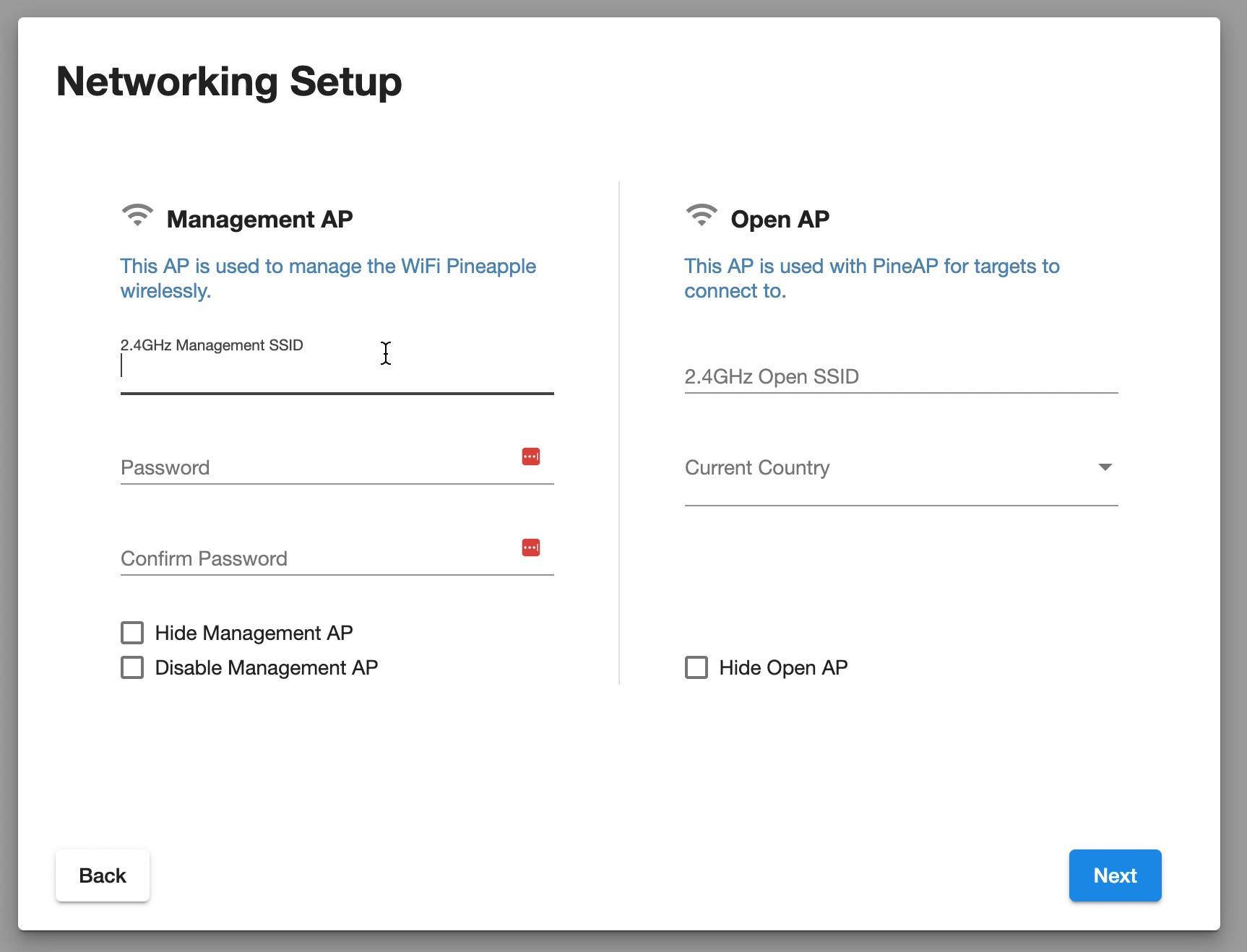Image resolution: width=1247 pixels, height=952 pixels.
Task: Click the red password manager icon in Confirm Password field
Action: (x=531, y=548)
